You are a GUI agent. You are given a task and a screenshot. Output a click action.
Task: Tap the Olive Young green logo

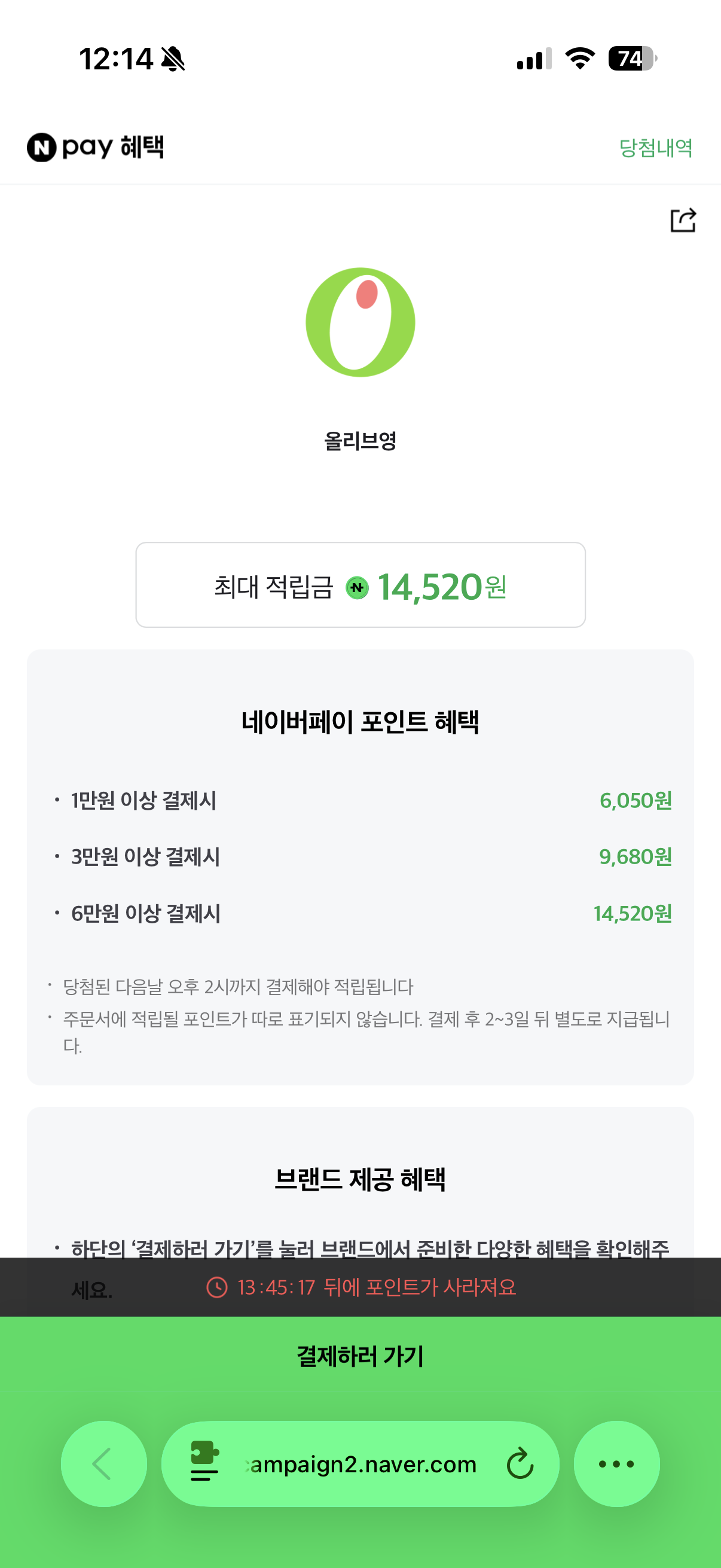(360, 322)
